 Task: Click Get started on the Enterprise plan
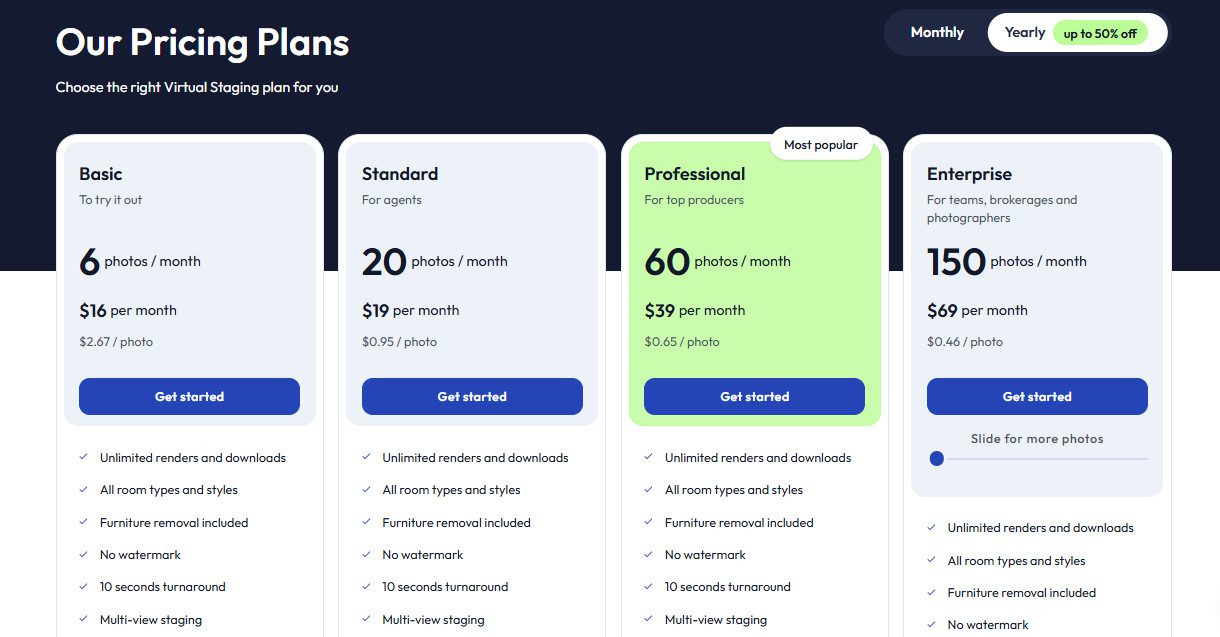[x=1037, y=396]
